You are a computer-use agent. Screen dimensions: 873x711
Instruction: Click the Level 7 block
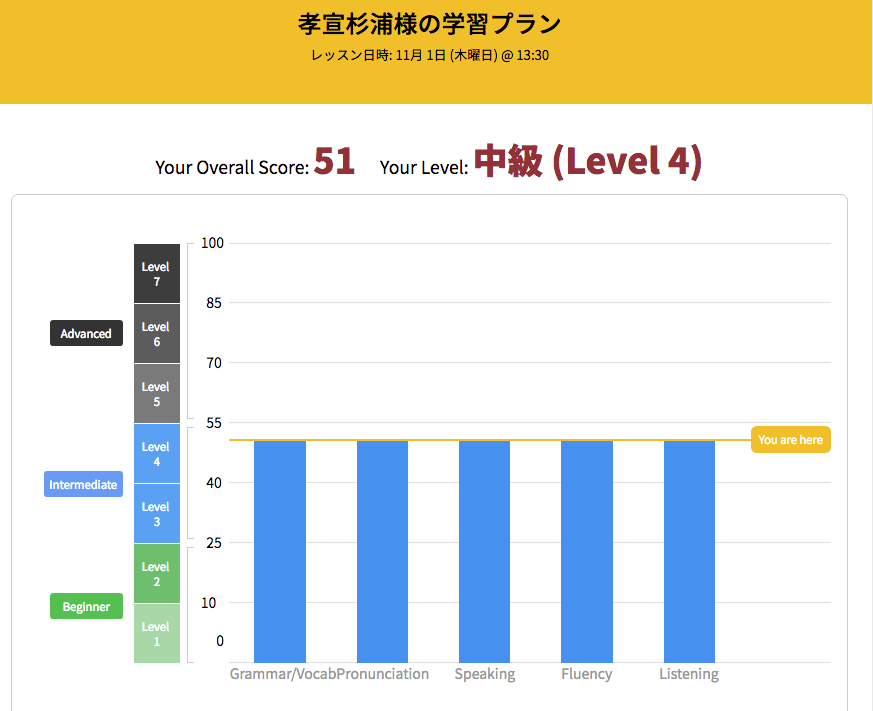(x=156, y=274)
